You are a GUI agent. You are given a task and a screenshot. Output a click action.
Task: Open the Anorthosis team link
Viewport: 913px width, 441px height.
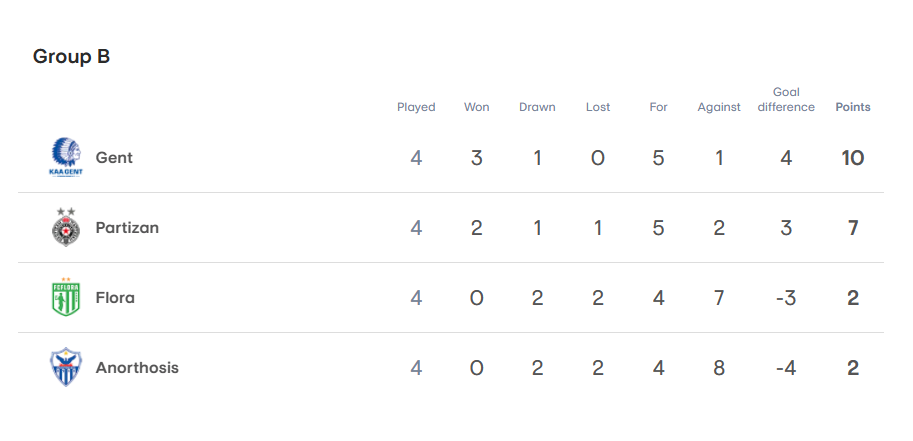click(137, 368)
